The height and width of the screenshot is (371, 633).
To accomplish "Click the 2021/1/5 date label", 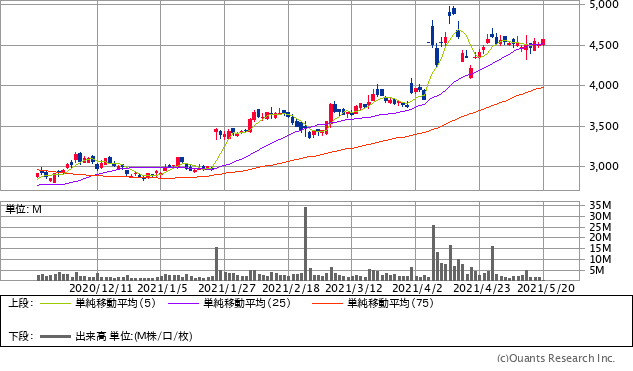I will tap(163, 288).
